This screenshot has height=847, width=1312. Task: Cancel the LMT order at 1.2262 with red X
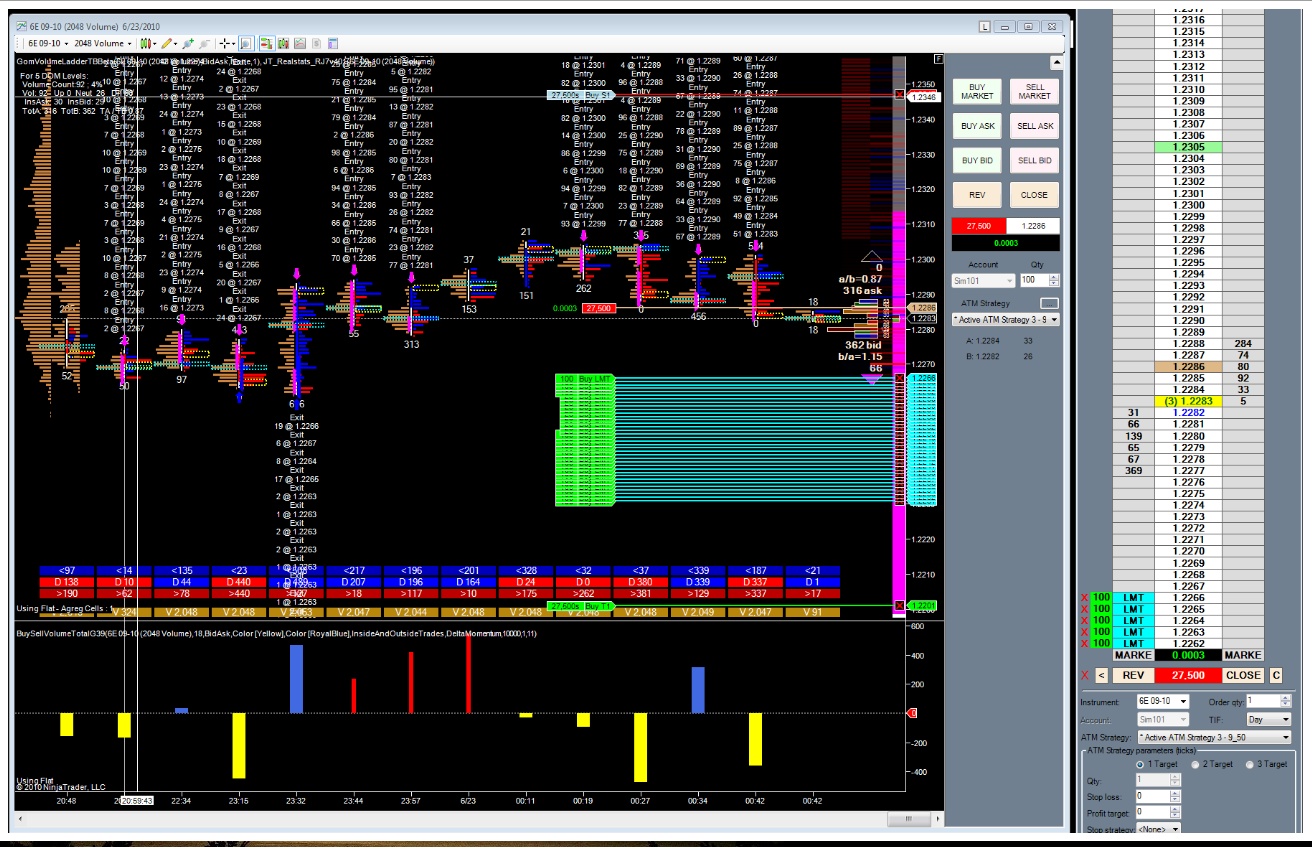(1085, 644)
